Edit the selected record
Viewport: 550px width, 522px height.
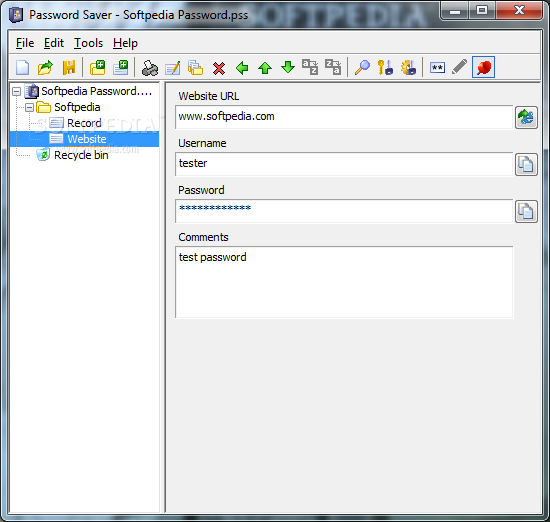173,67
